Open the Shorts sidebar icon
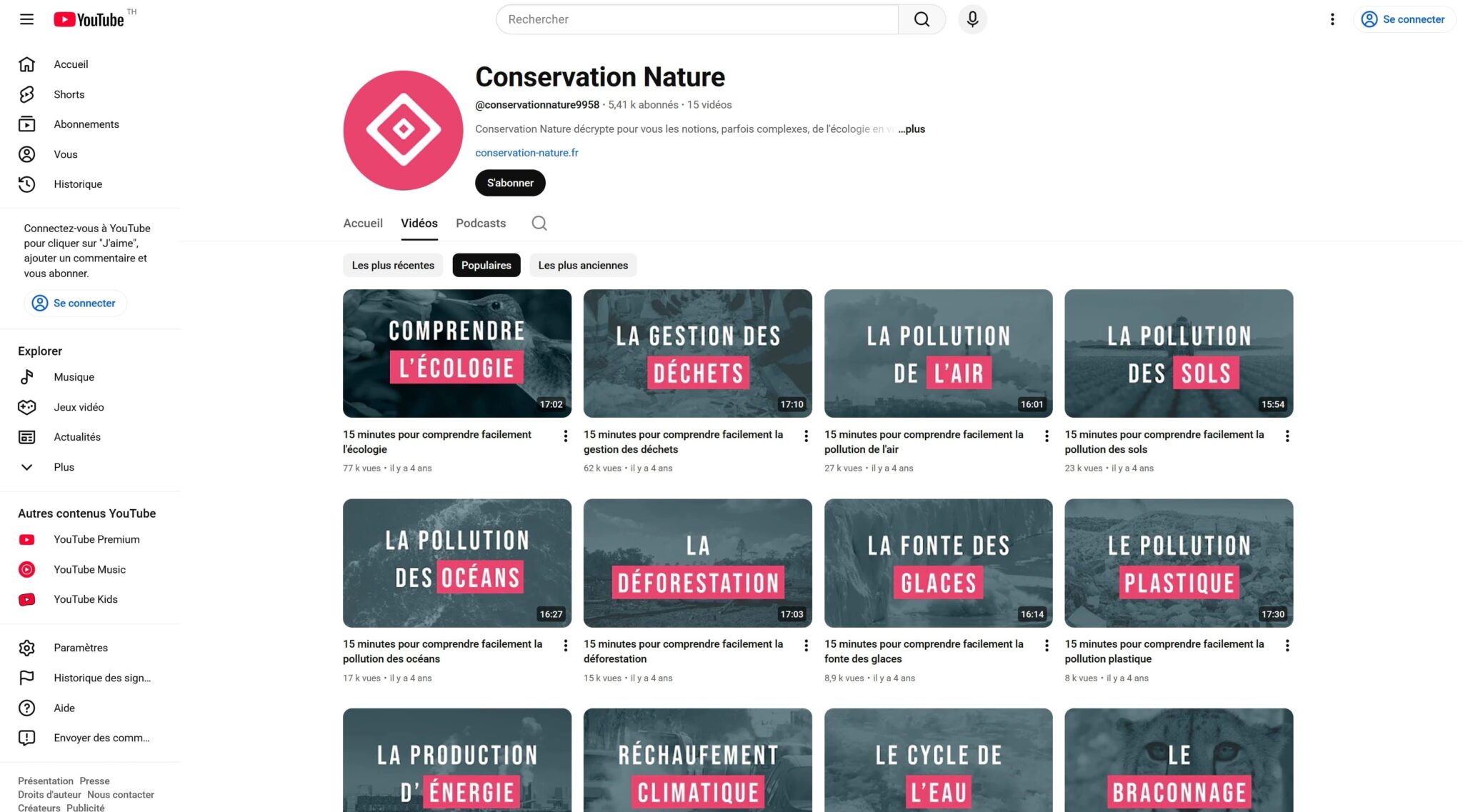The image size is (1463, 812). point(27,94)
